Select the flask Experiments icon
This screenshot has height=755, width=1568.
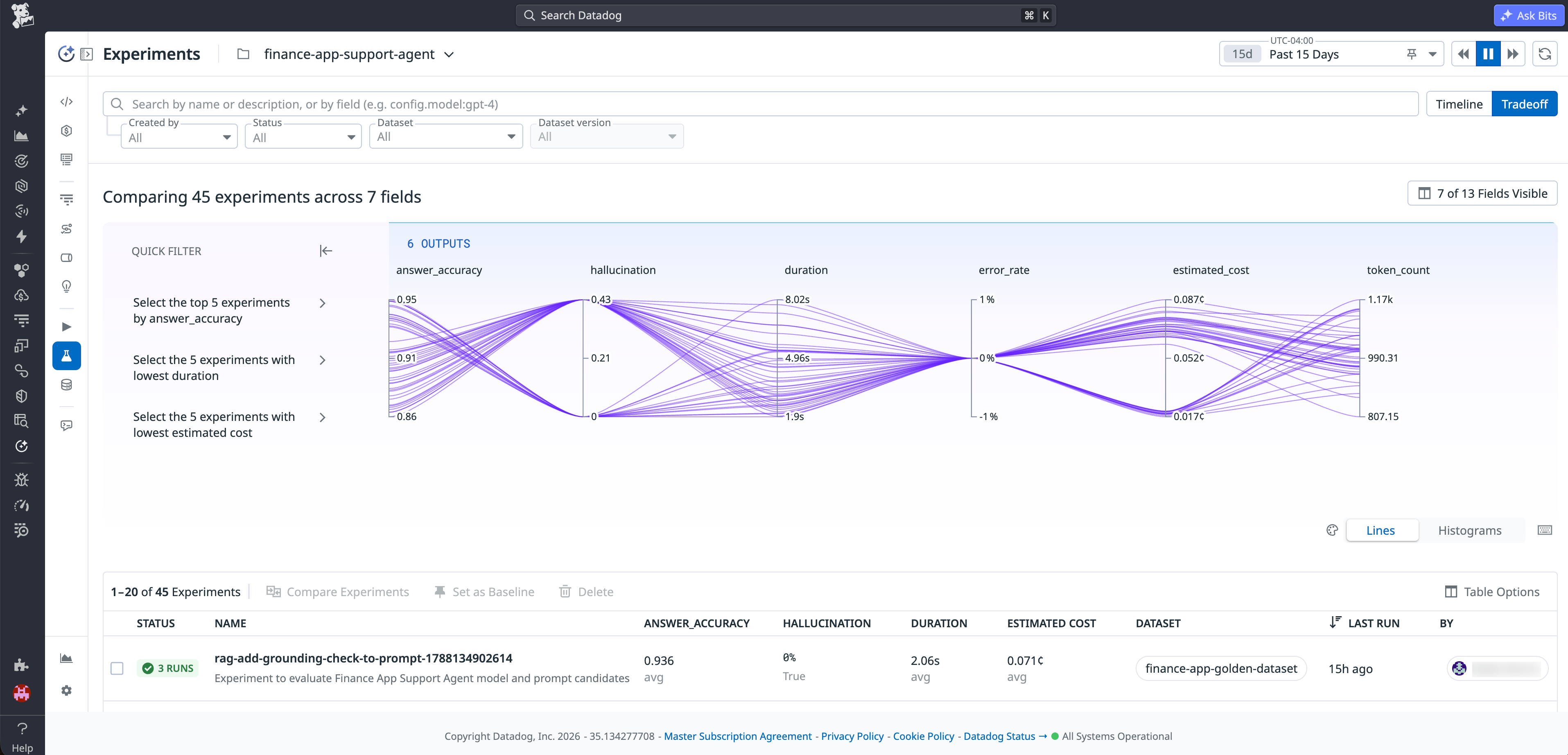(x=67, y=356)
